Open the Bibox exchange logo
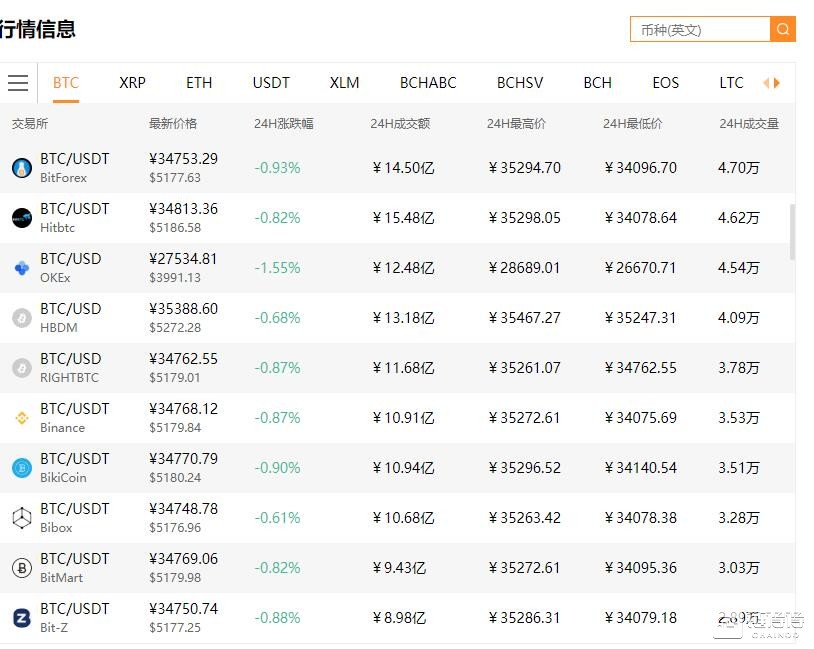Viewport: 814px width, 649px height. coord(21,517)
